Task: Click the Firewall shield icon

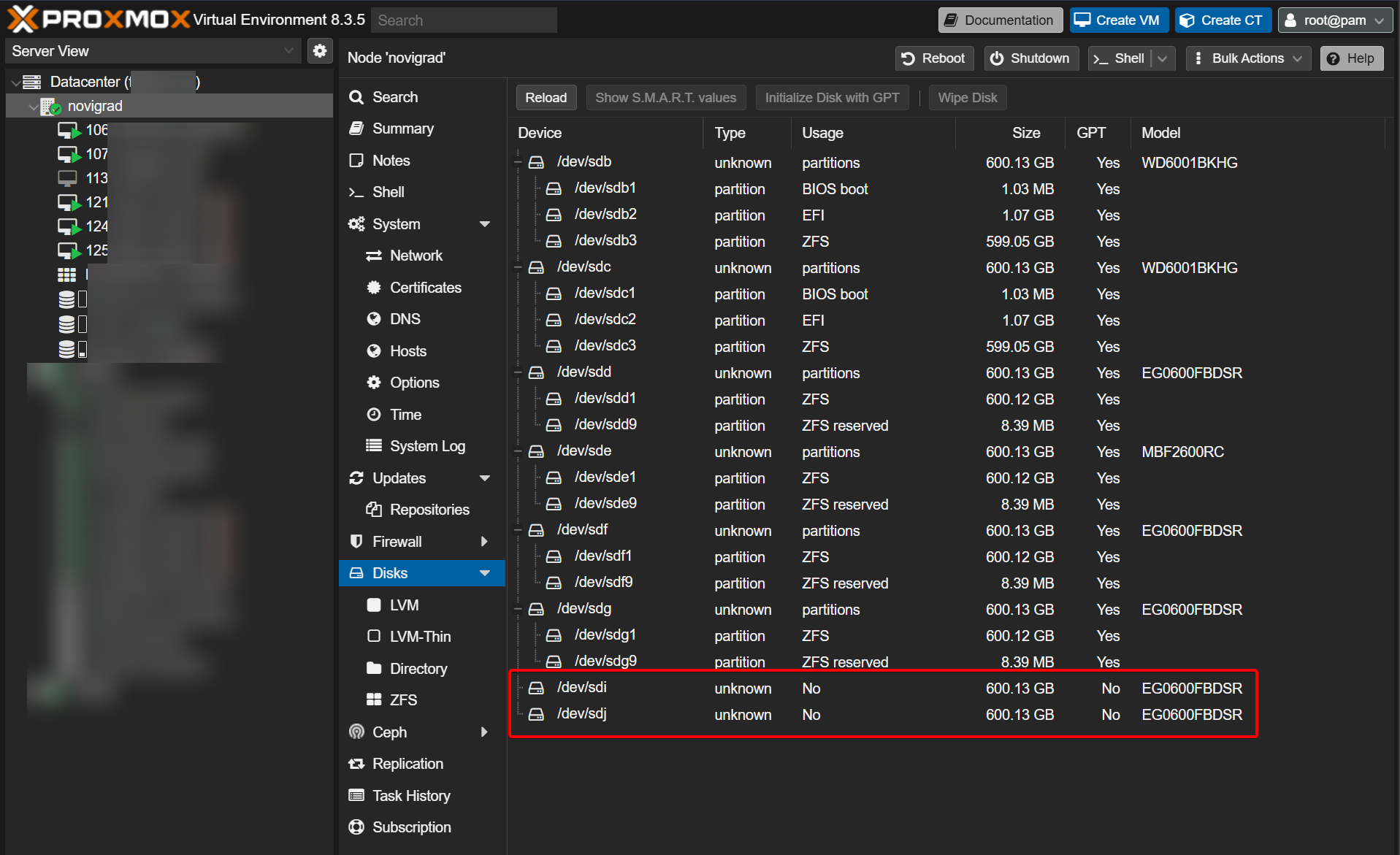Action: tap(356, 541)
